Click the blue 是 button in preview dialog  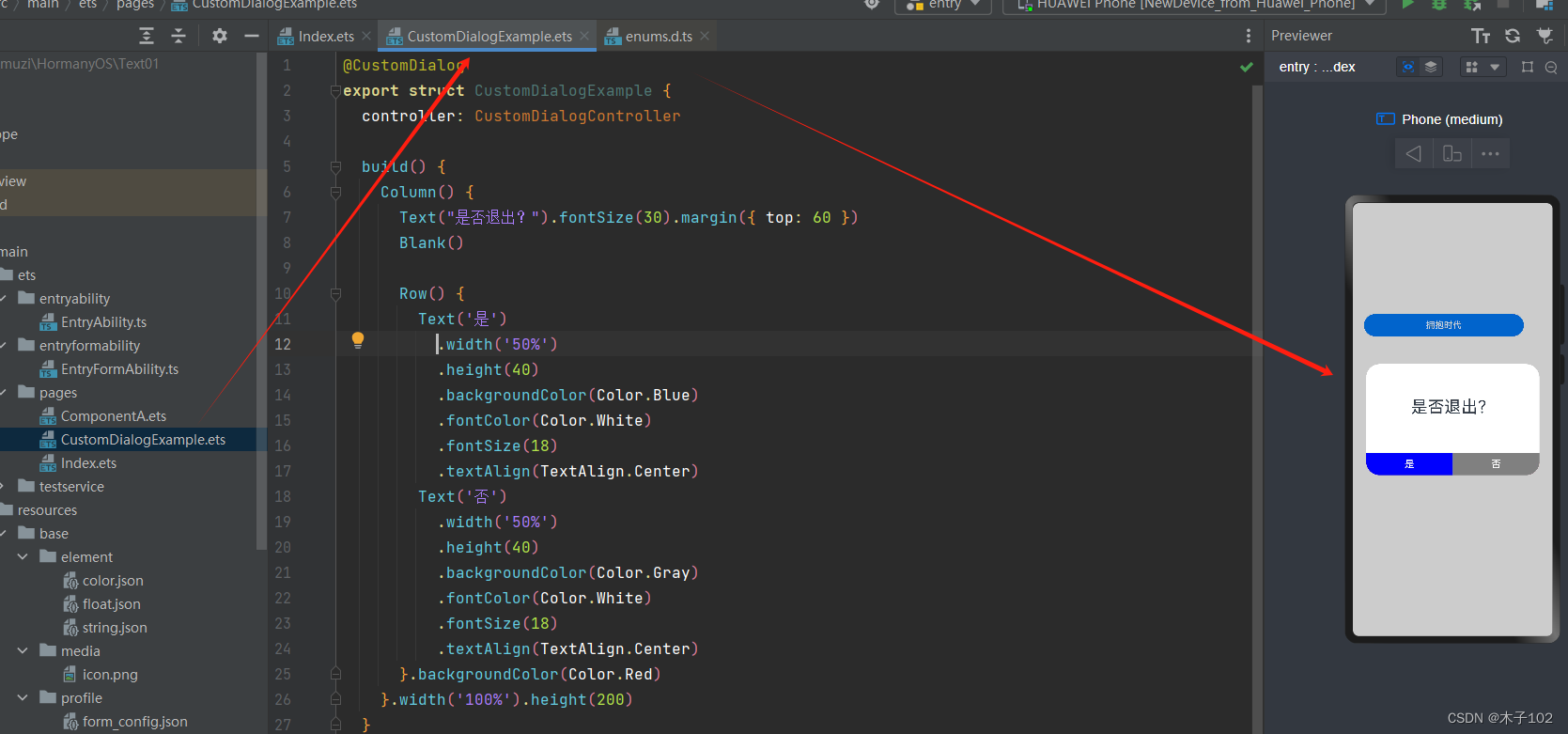[x=1409, y=463]
